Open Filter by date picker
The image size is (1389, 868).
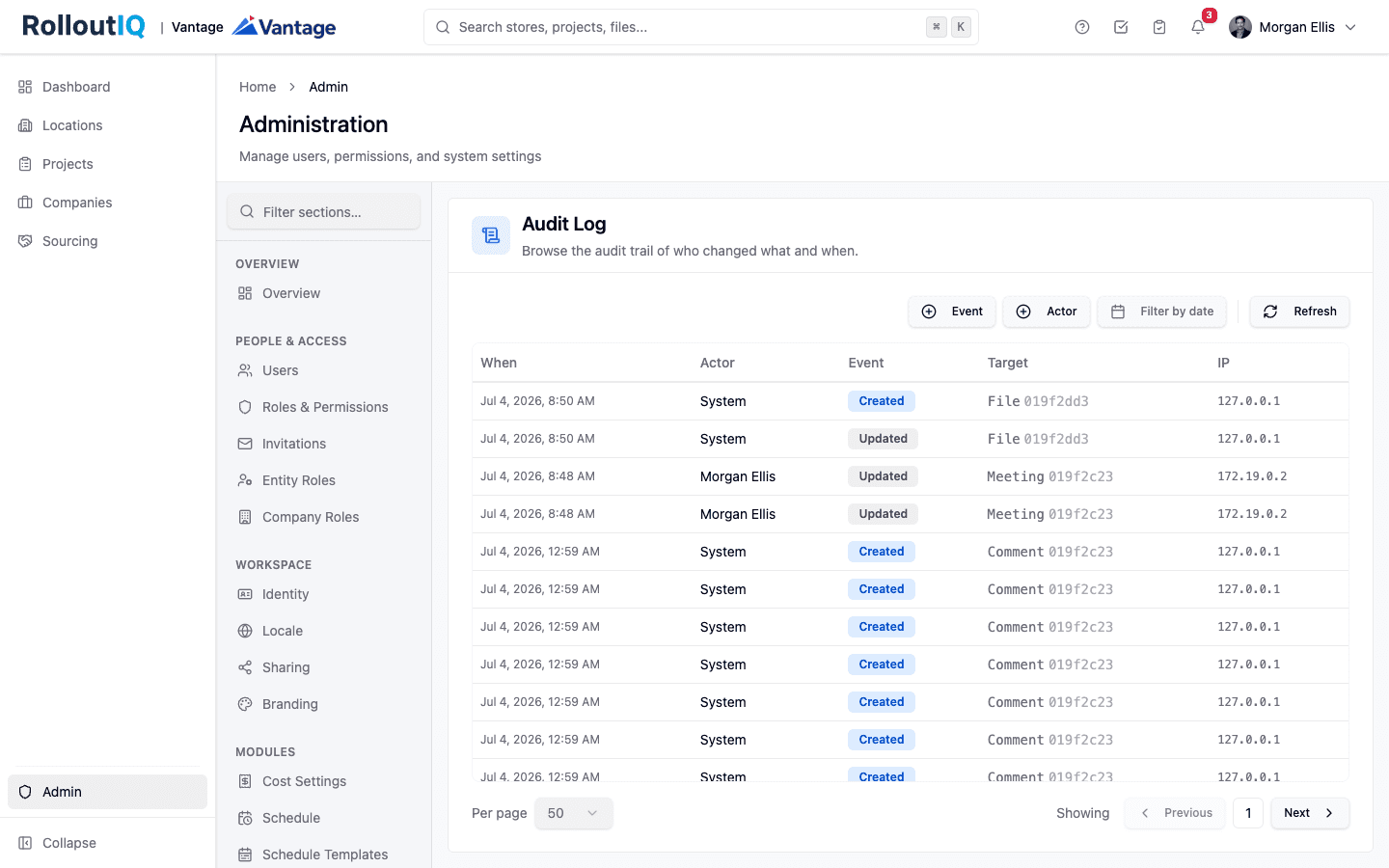click(1162, 312)
